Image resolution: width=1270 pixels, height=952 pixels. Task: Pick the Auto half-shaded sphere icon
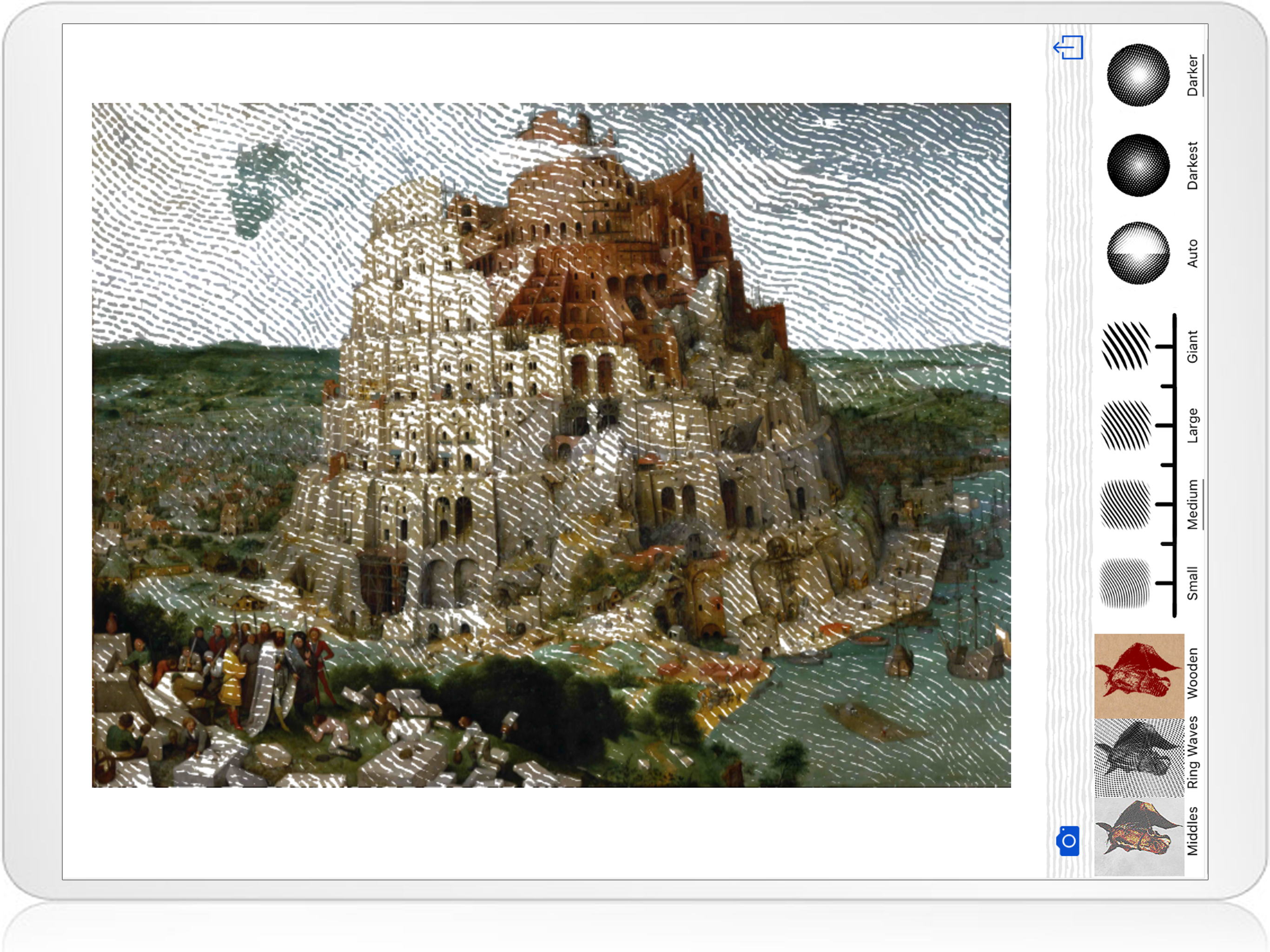(1138, 253)
